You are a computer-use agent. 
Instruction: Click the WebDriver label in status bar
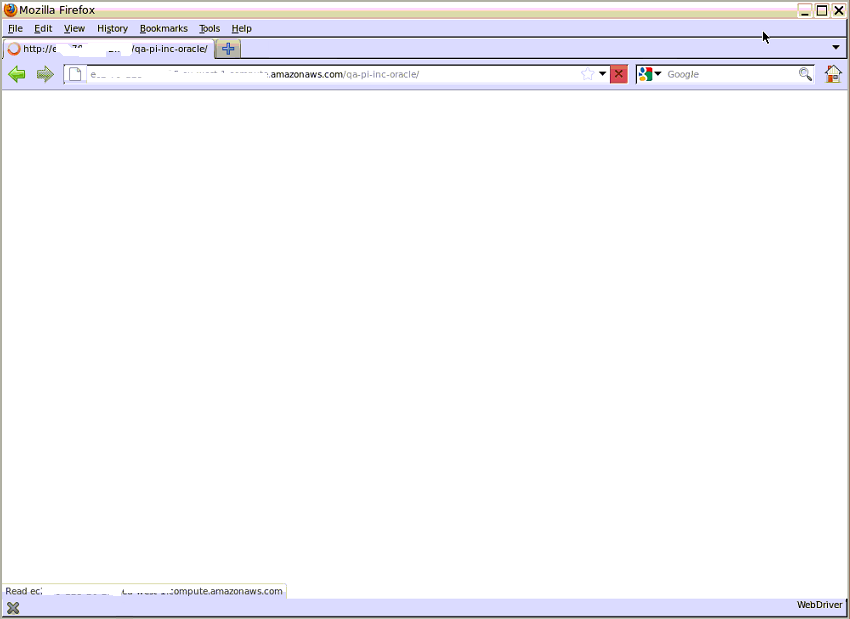tap(820, 605)
